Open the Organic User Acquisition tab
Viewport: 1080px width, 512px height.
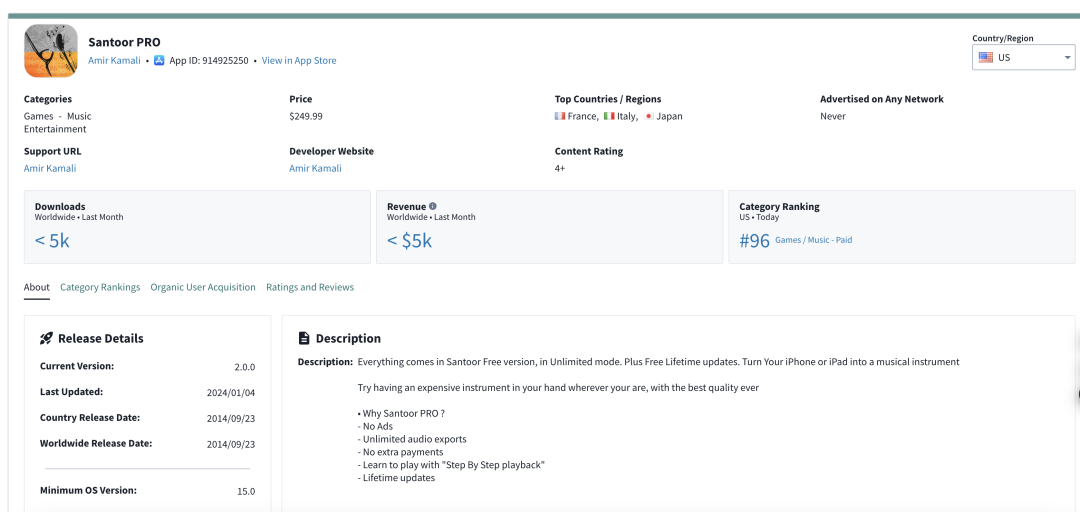(x=203, y=287)
